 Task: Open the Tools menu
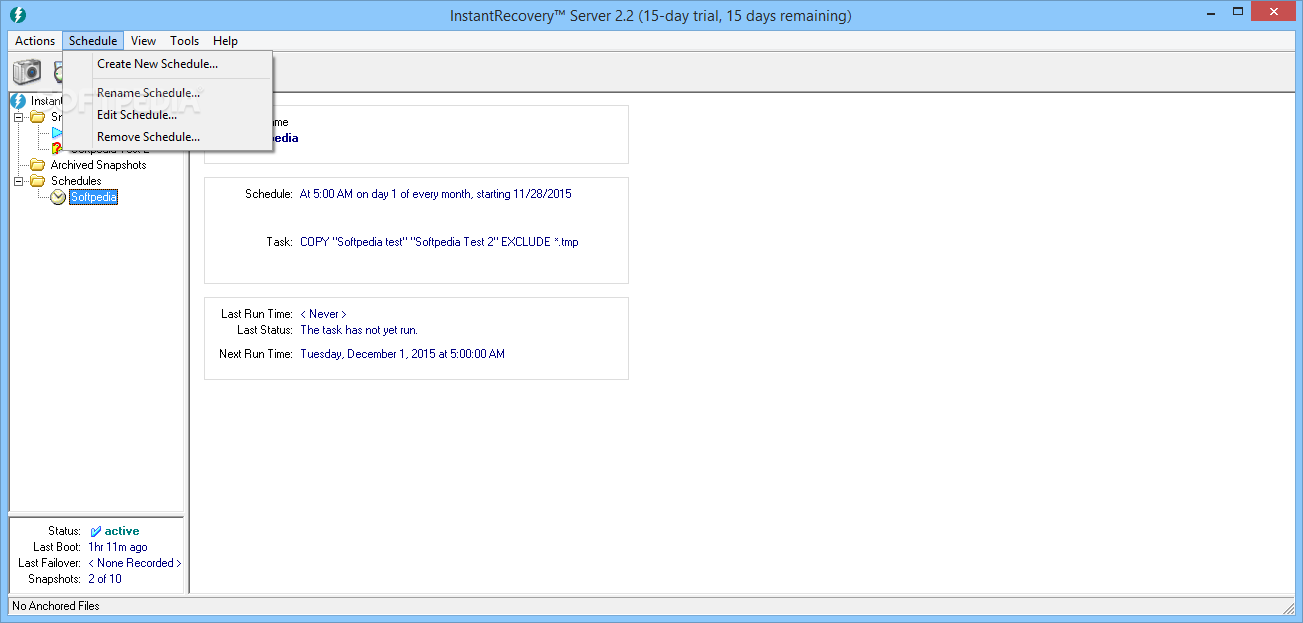[184, 41]
